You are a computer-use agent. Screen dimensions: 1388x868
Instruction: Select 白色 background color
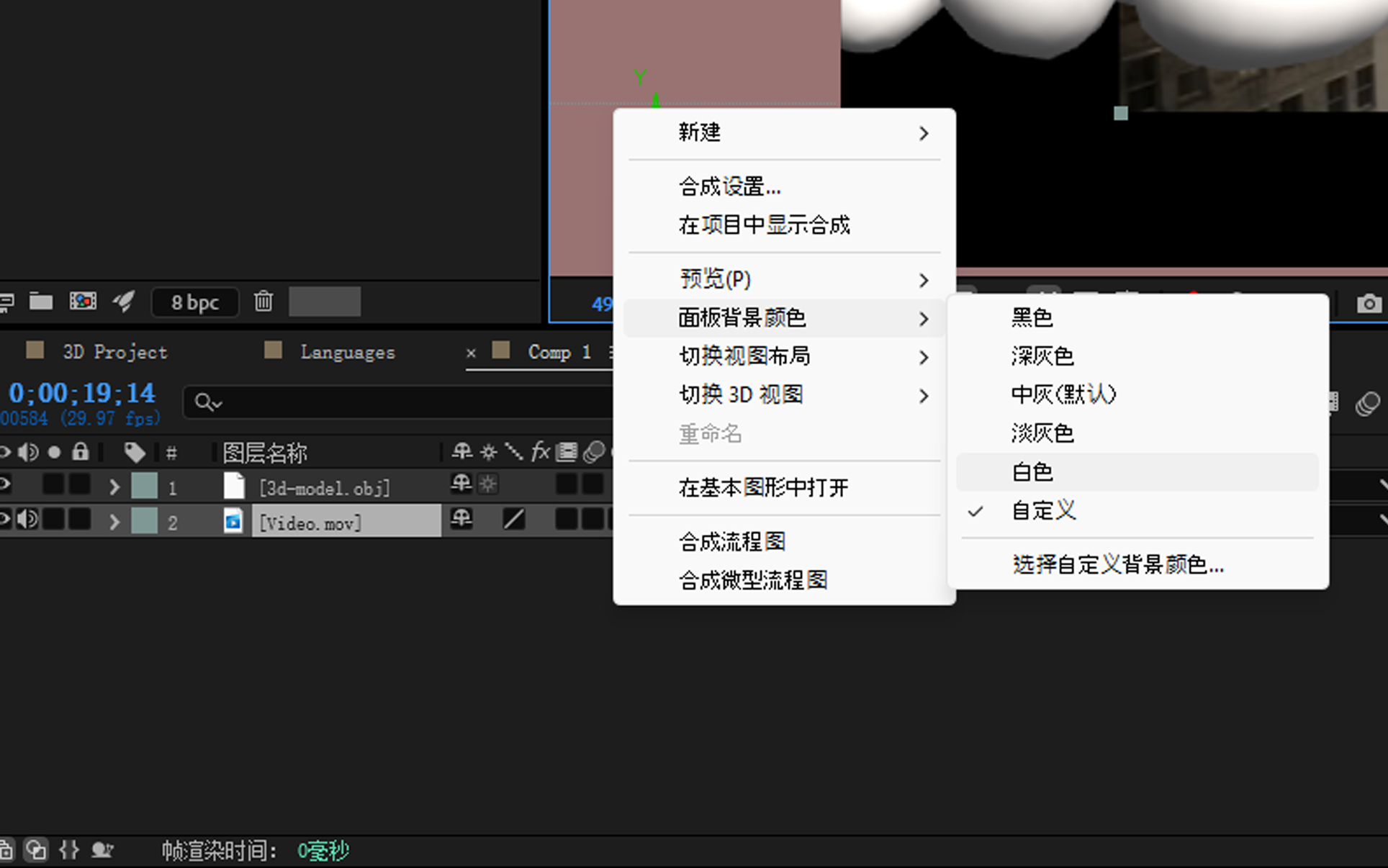point(1137,472)
